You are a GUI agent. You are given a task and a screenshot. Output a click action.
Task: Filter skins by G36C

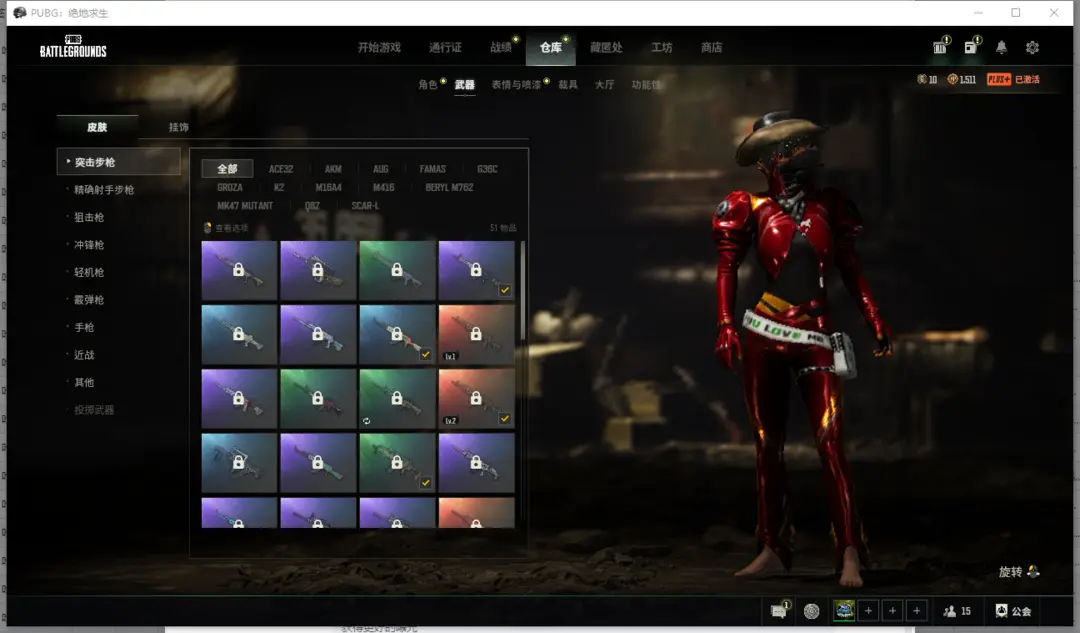(487, 169)
